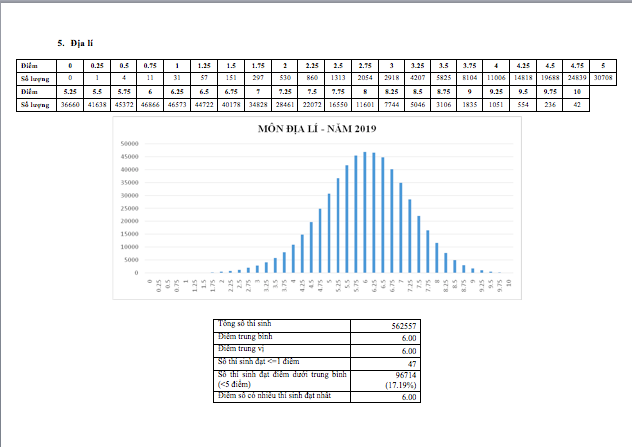Image resolution: width=632 pixels, height=447 pixels.
Task: Click the count cell 19688
Action: coord(550,78)
